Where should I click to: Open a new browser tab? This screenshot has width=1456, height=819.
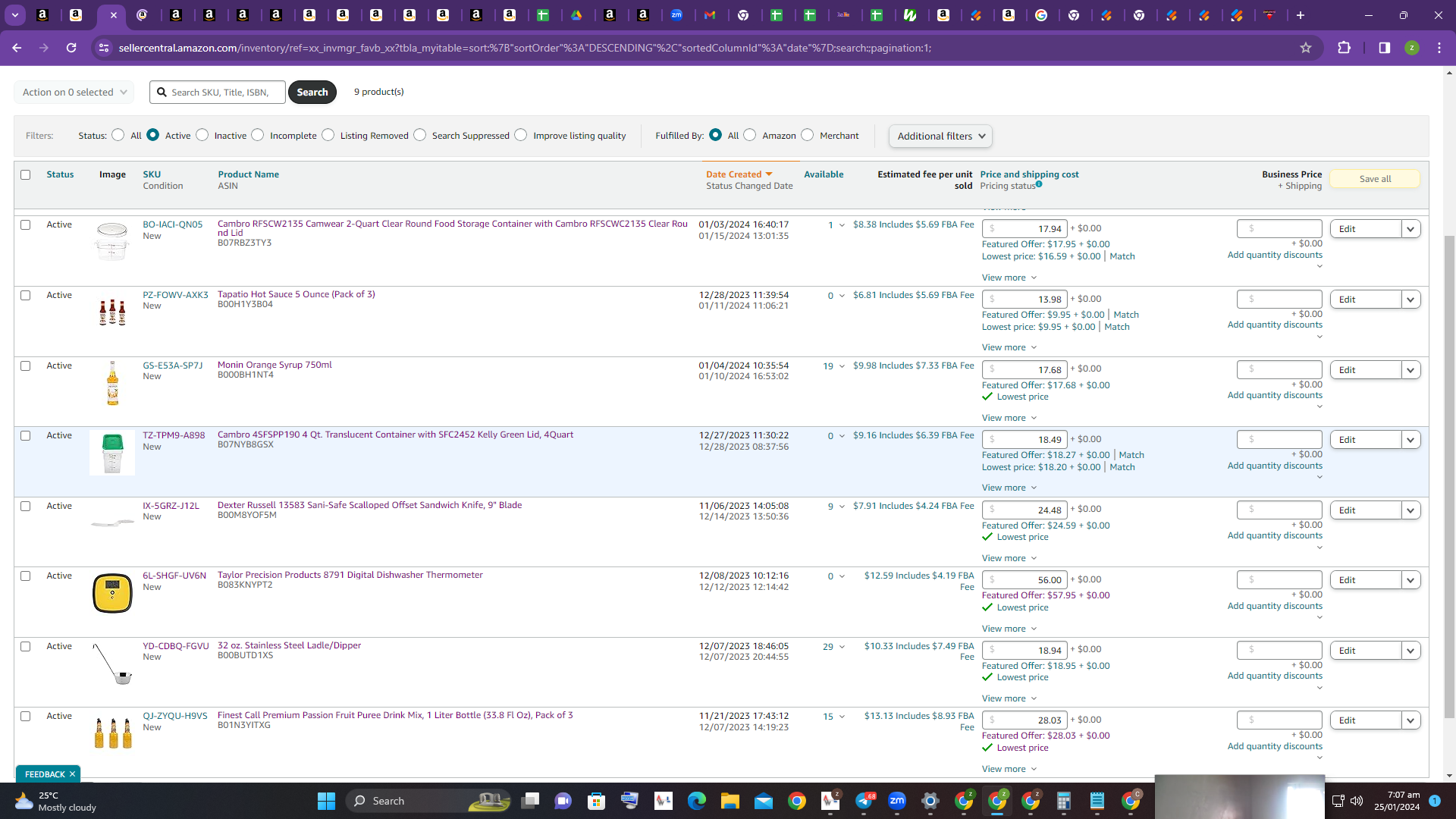pyautogui.click(x=1301, y=15)
